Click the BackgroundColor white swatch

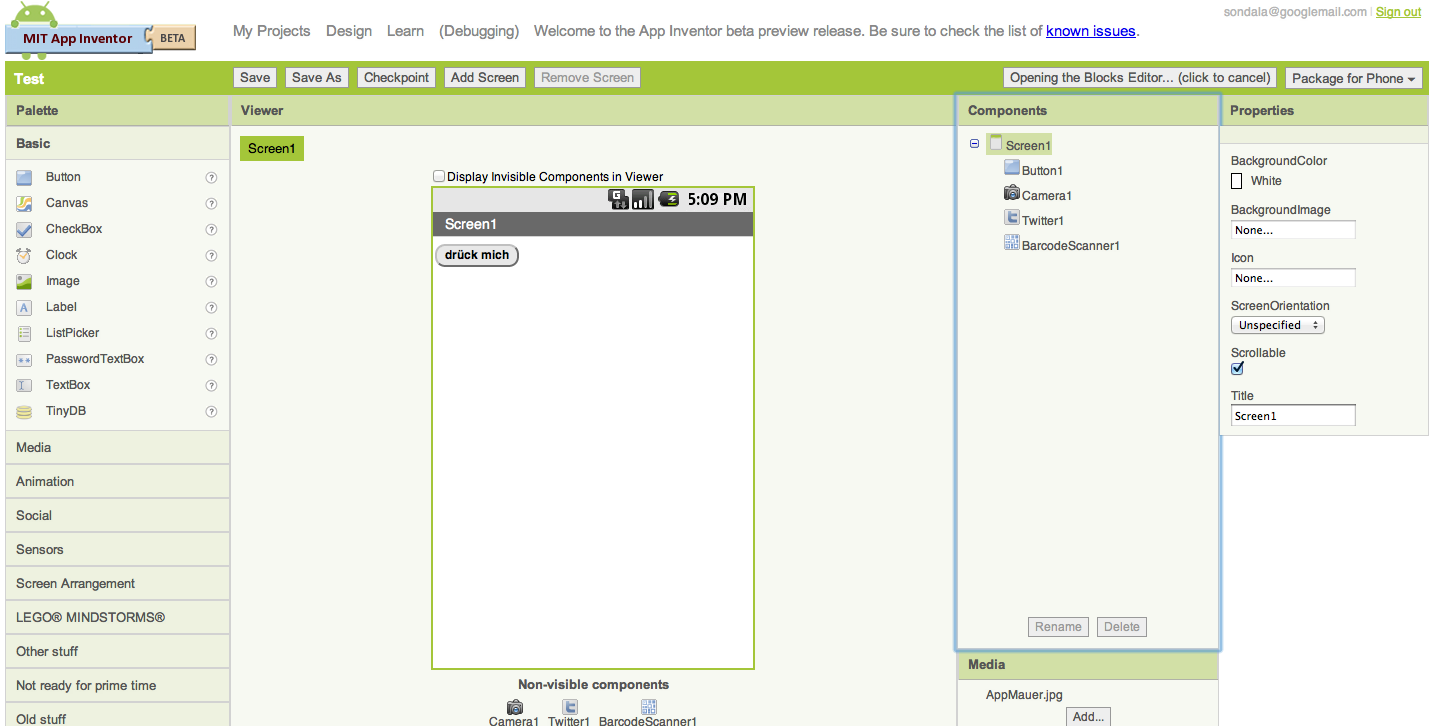(1237, 181)
